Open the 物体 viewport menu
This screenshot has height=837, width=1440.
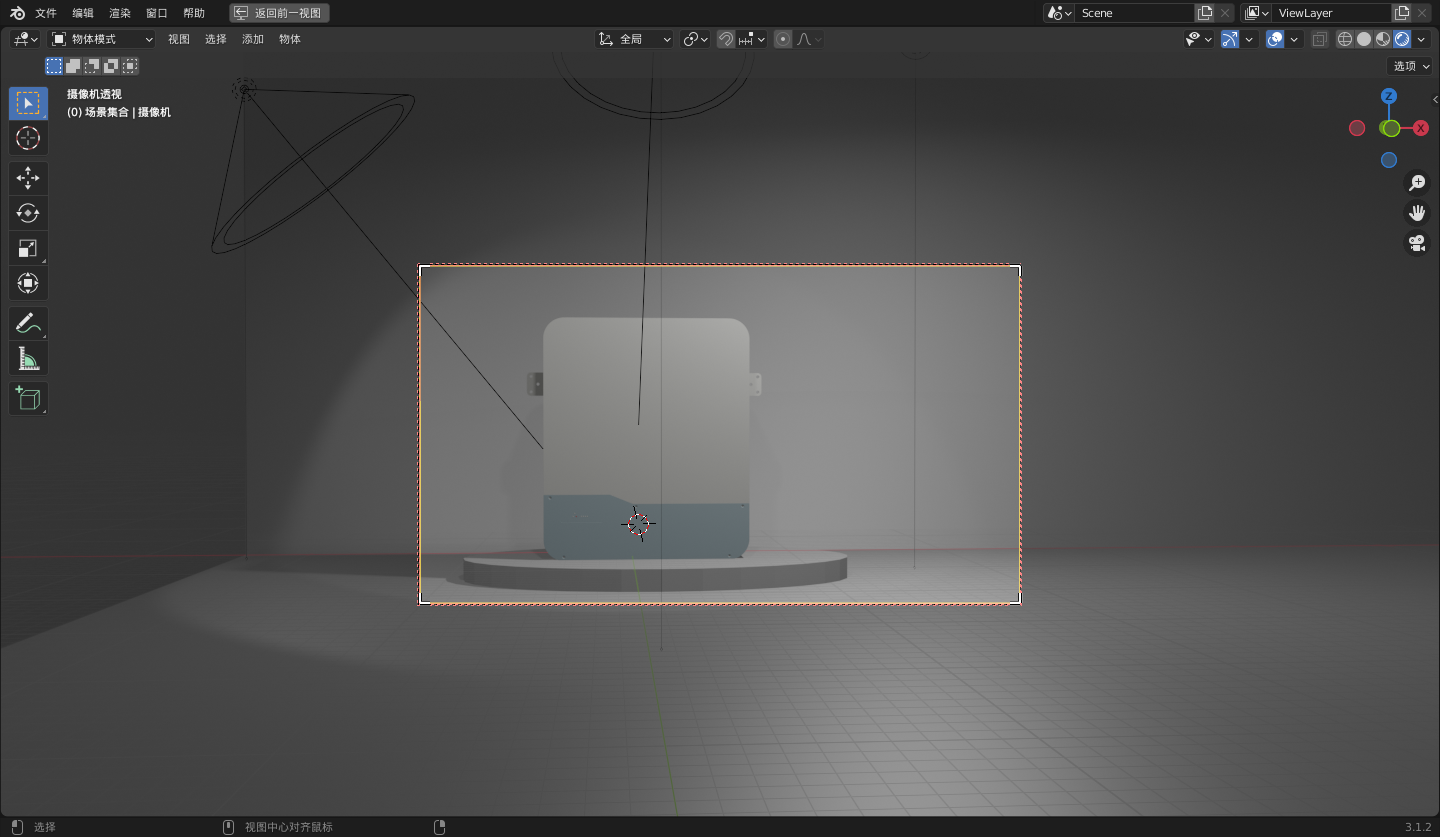pos(290,39)
